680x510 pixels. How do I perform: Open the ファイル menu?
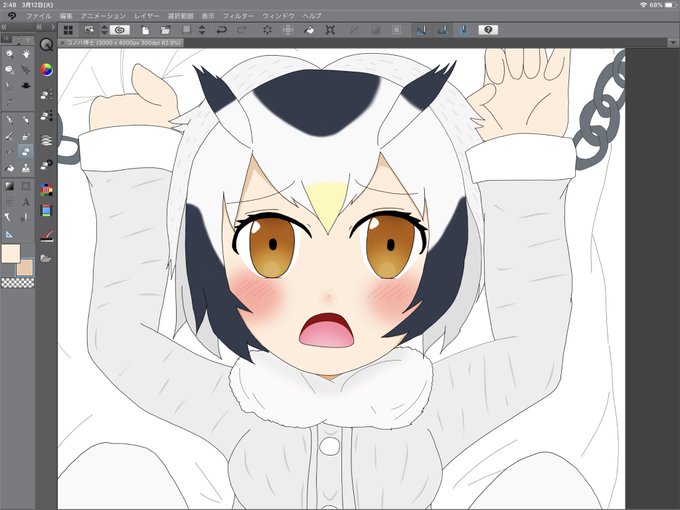(39, 16)
